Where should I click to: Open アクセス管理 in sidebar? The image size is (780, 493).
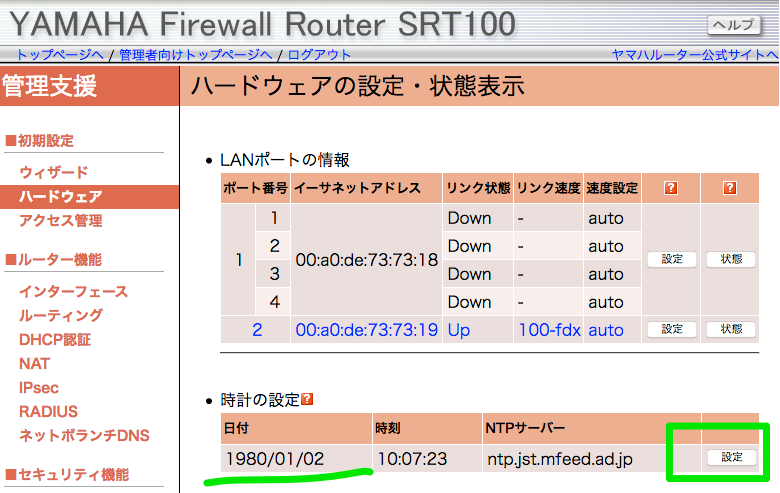pos(61,220)
